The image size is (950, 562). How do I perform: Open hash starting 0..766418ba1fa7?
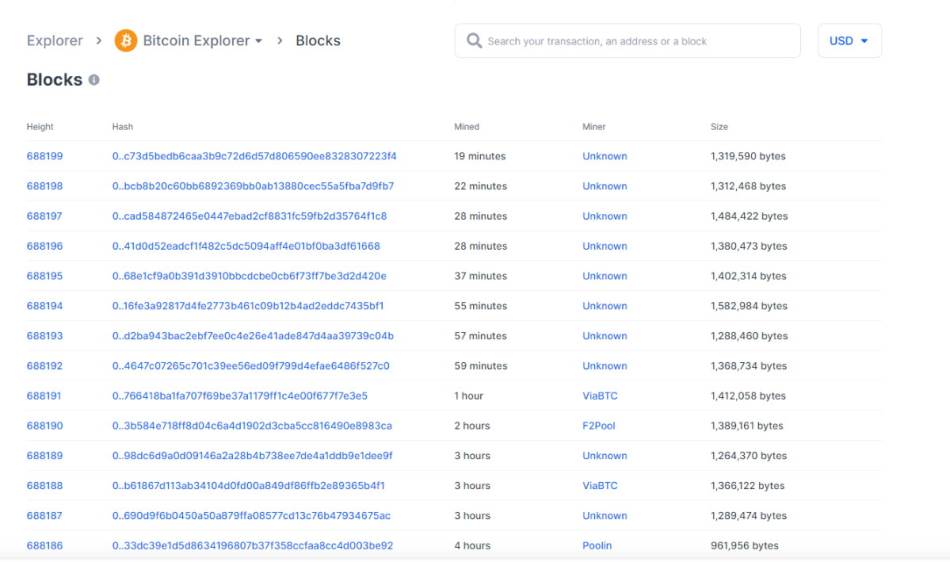click(x=240, y=396)
